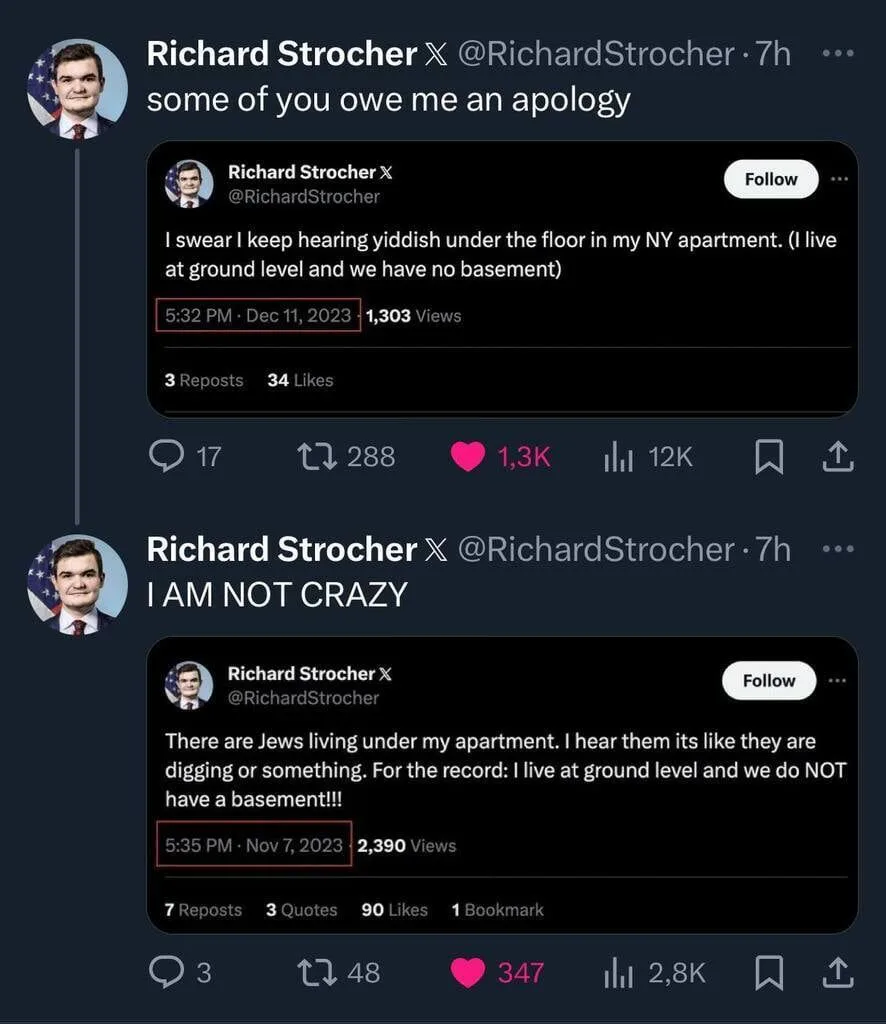Open the @RichardStrocher handle on the first post

pyautogui.click(x=595, y=54)
